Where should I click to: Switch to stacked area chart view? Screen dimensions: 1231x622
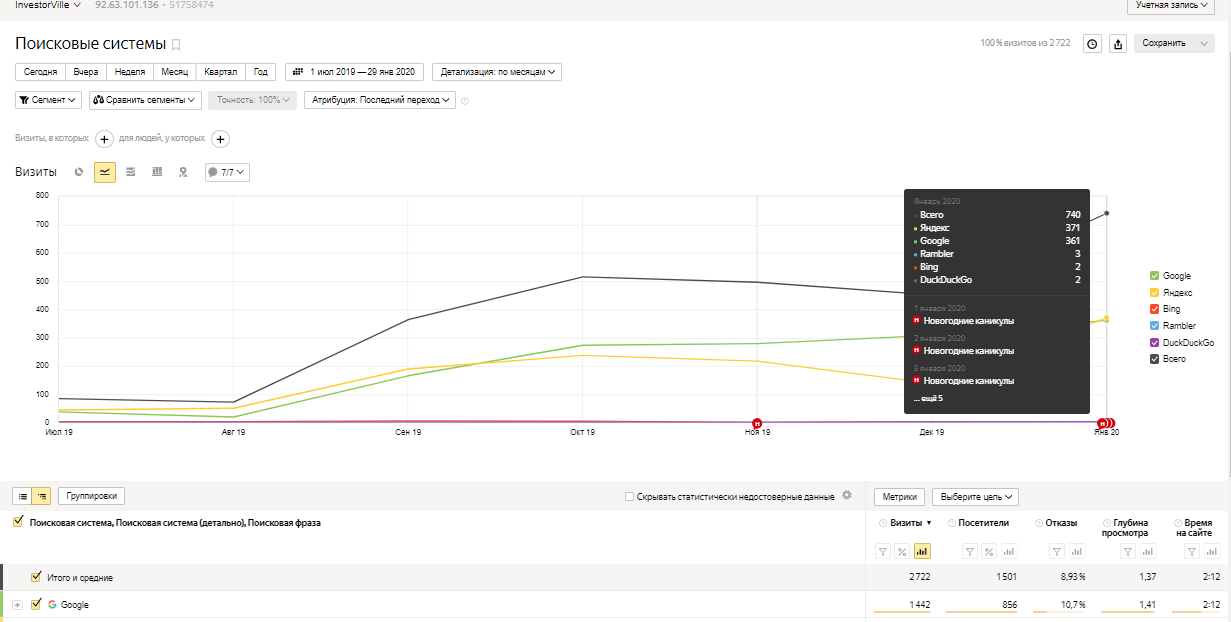click(x=131, y=172)
